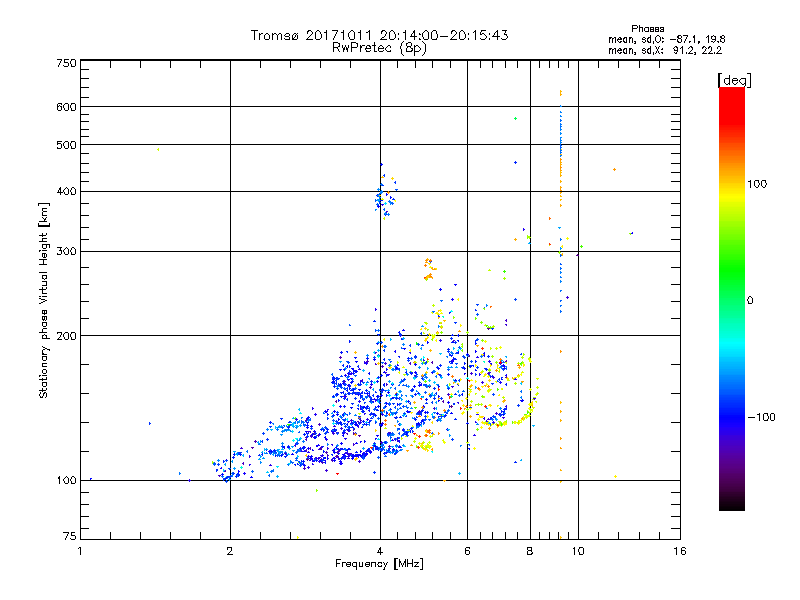Viewport: 800px width, 600px height.
Task: Click the x-axis tick label '1'
Action: pyautogui.click(x=80, y=551)
